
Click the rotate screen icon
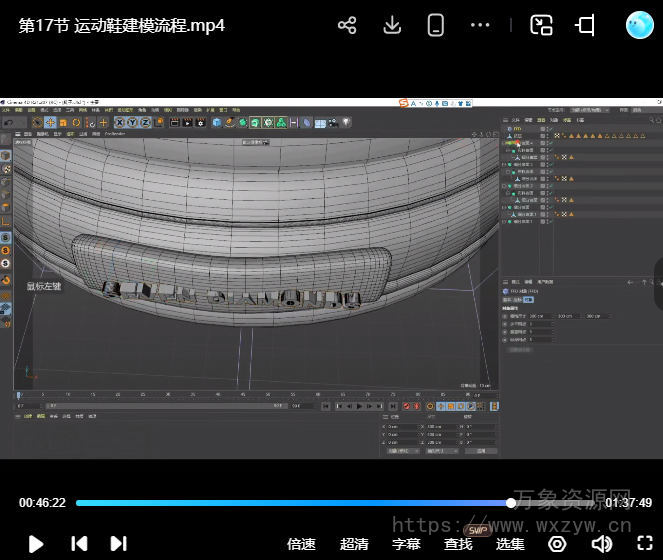pyautogui.click(x=585, y=25)
